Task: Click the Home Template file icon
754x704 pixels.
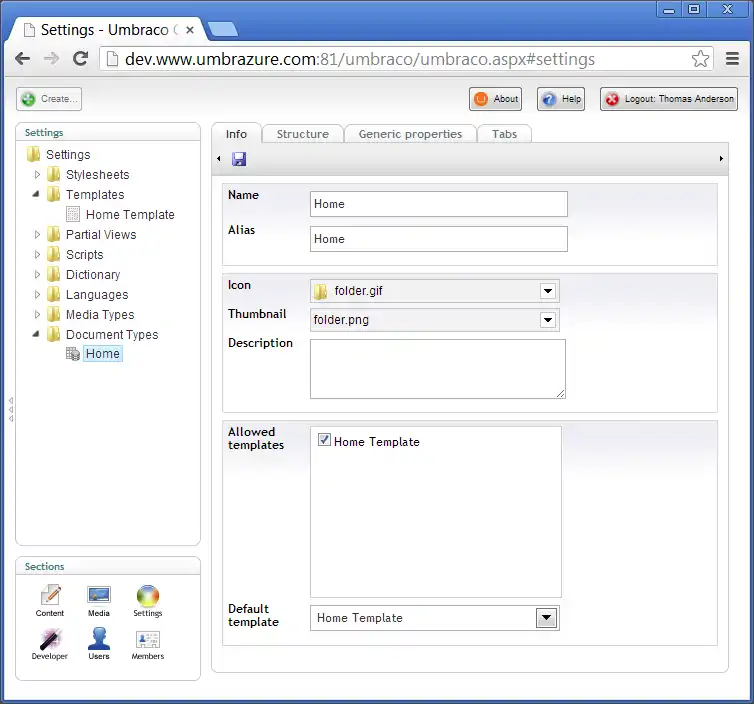Action: click(x=73, y=214)
